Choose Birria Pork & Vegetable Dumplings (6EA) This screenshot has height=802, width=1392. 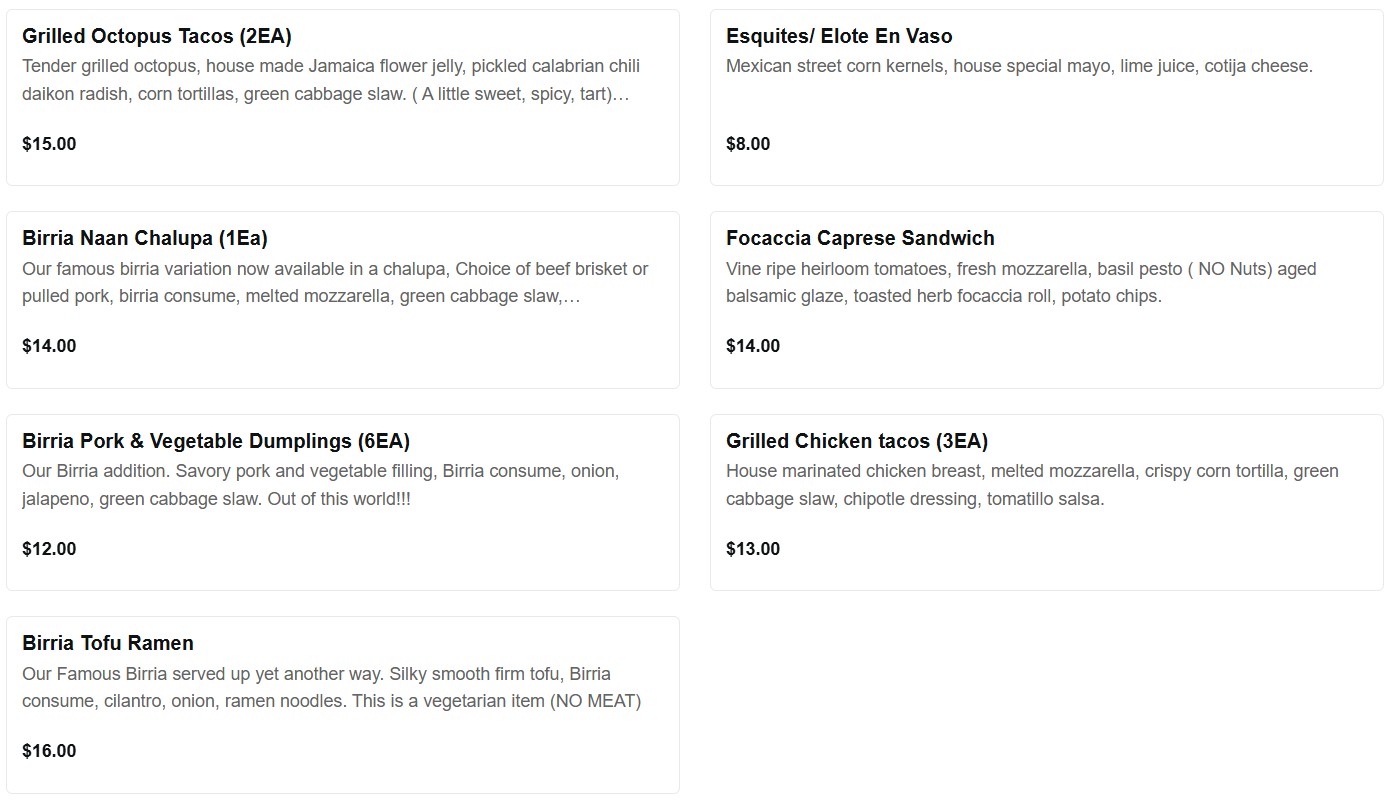[x=216, y=441]
